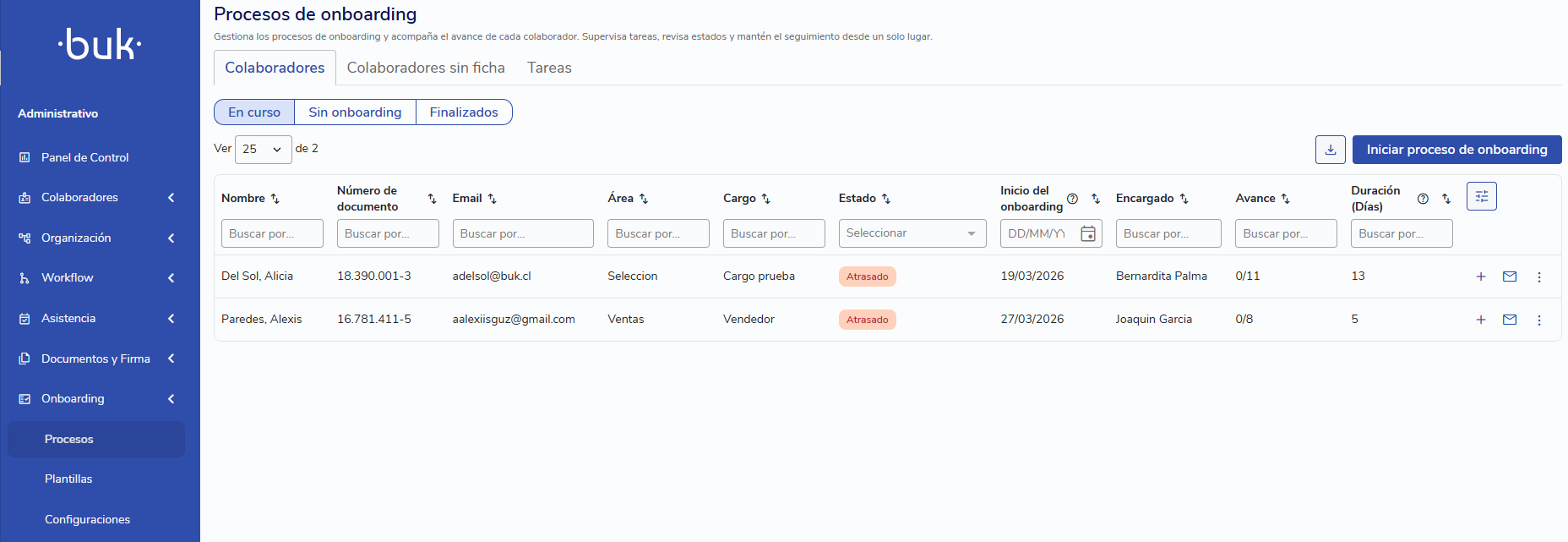
Task: Open the Tareas tab
Action: click(x=549, y=68)
